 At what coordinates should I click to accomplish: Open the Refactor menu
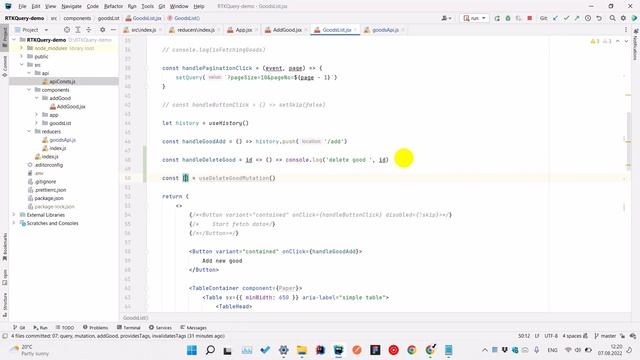113,7
